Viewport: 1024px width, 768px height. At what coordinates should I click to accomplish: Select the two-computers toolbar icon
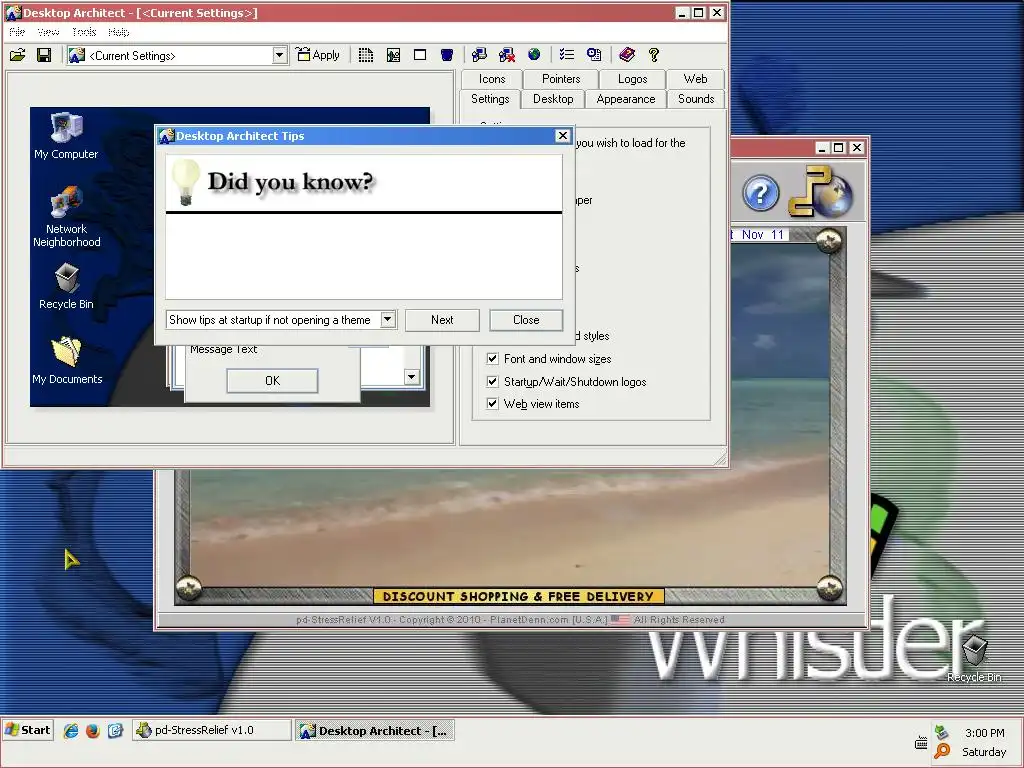coord(479,55)
